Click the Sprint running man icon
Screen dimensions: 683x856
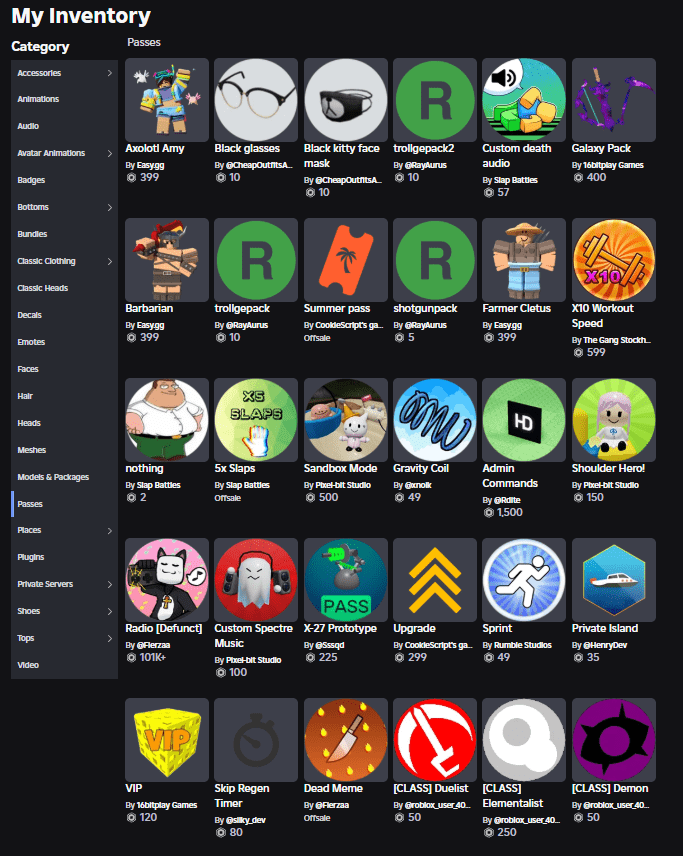524,580
